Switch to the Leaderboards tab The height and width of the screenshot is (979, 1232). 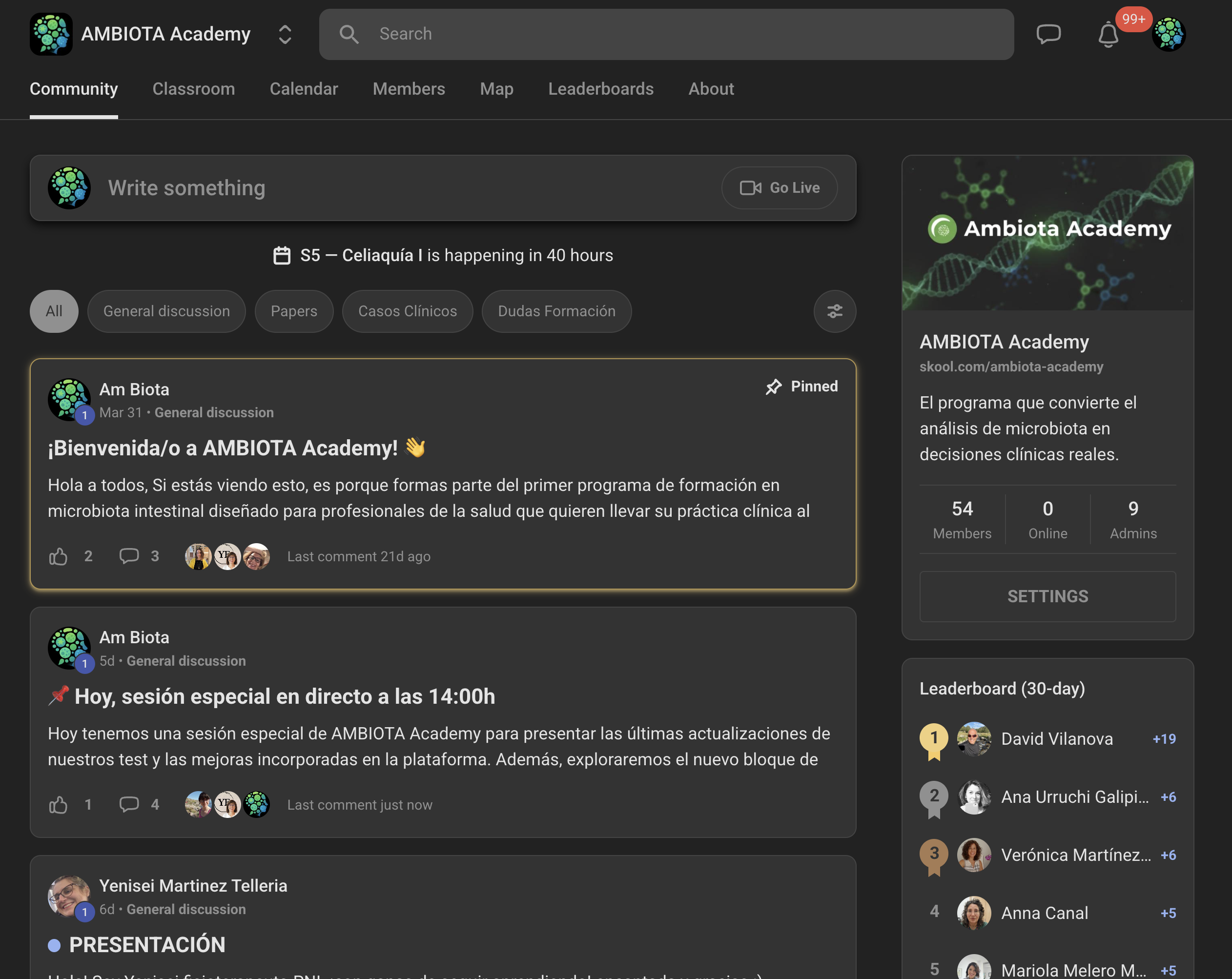click(x=600, y=89)
